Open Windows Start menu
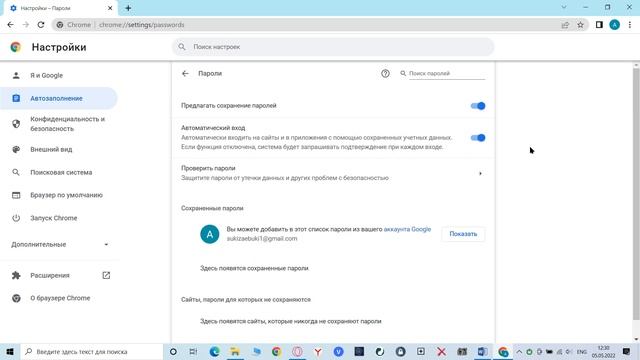 (10, 351)
